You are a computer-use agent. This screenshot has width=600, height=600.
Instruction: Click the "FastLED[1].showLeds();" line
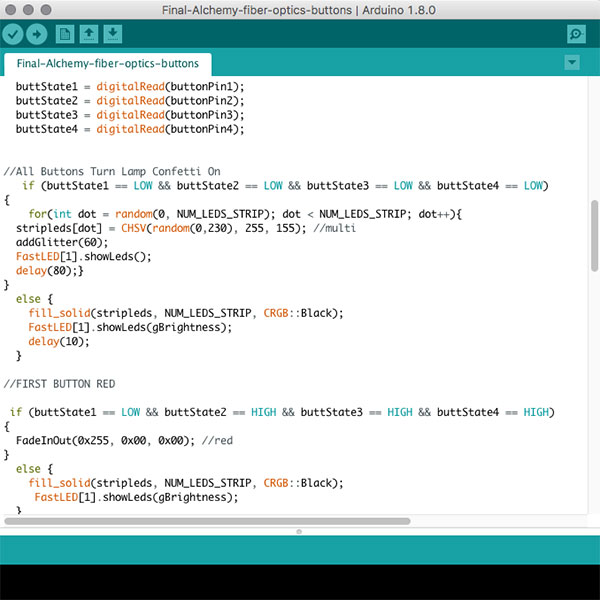(83, 256)
